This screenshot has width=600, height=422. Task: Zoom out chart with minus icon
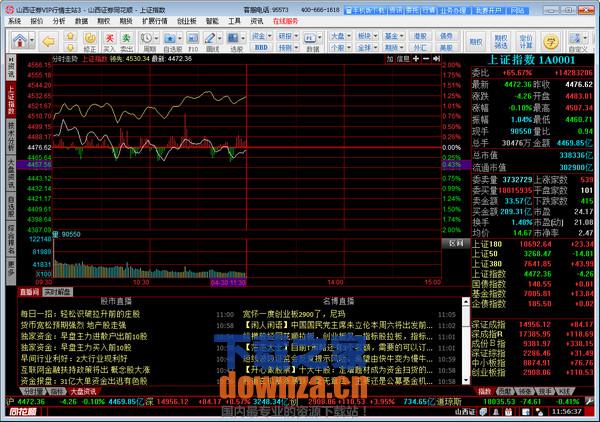[x=426, y=59]
